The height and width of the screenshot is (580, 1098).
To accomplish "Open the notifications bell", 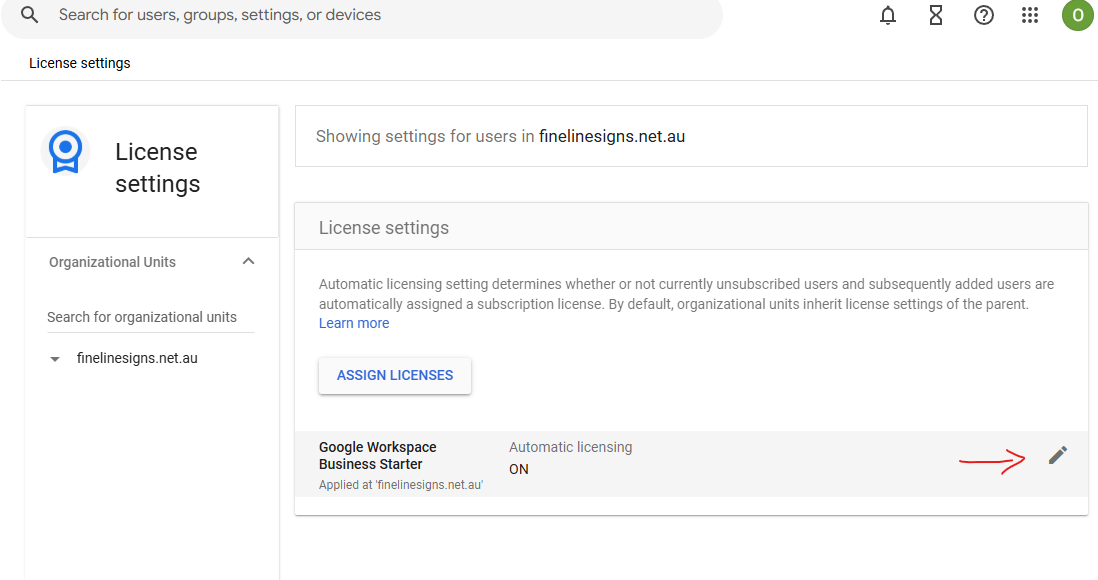I will [x=888, y=15].
